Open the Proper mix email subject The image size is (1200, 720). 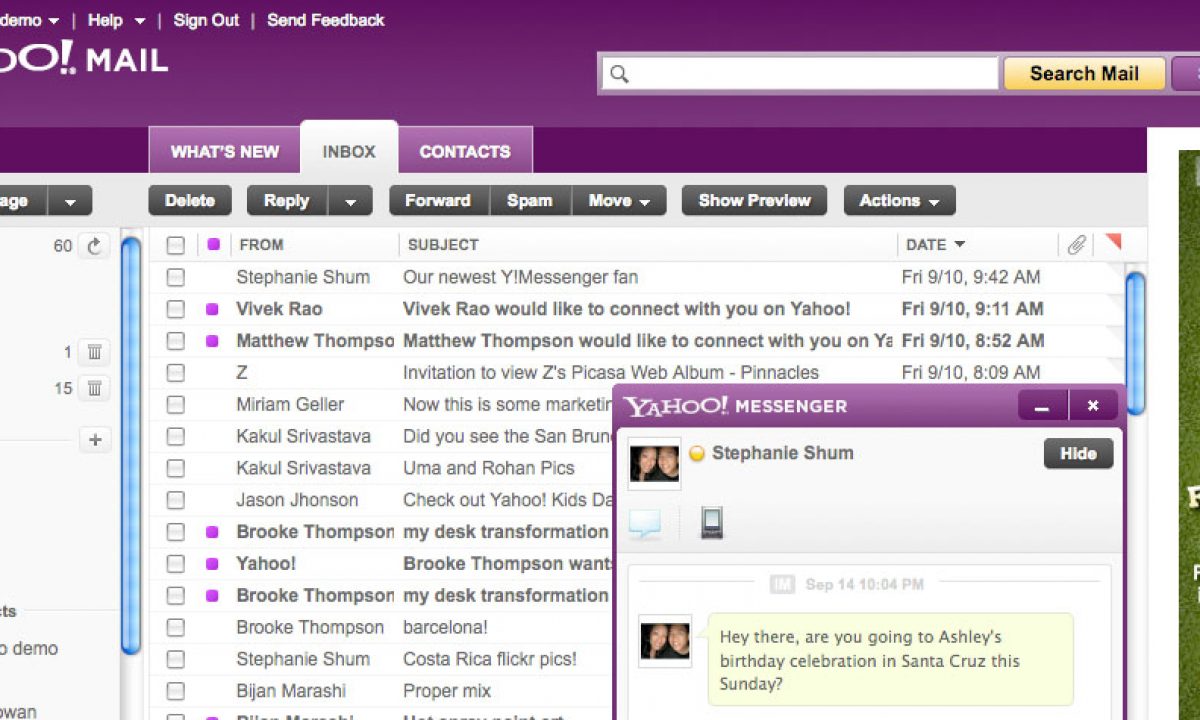pyautogui.click(x=447, y=691)
